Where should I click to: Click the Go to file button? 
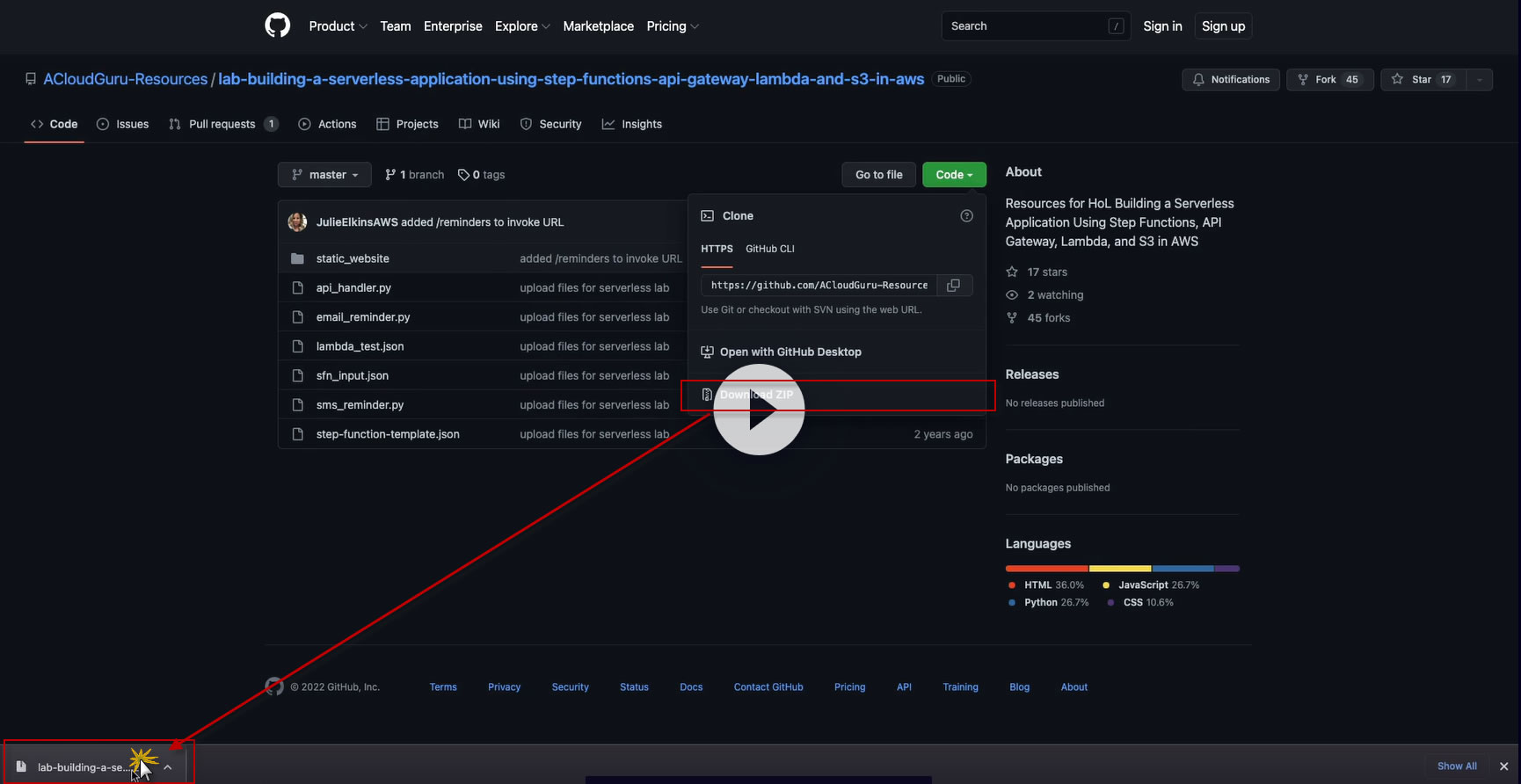[879, 175]
